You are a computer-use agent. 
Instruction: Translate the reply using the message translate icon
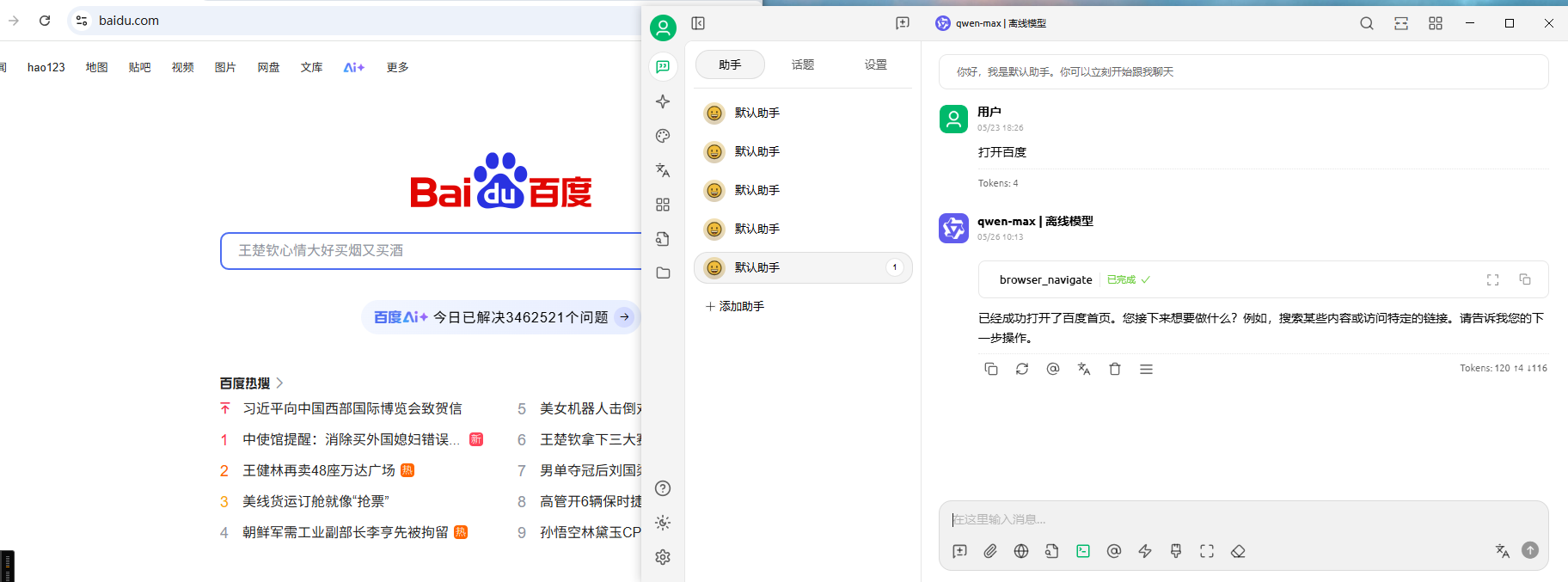(x=1084, y=369)
